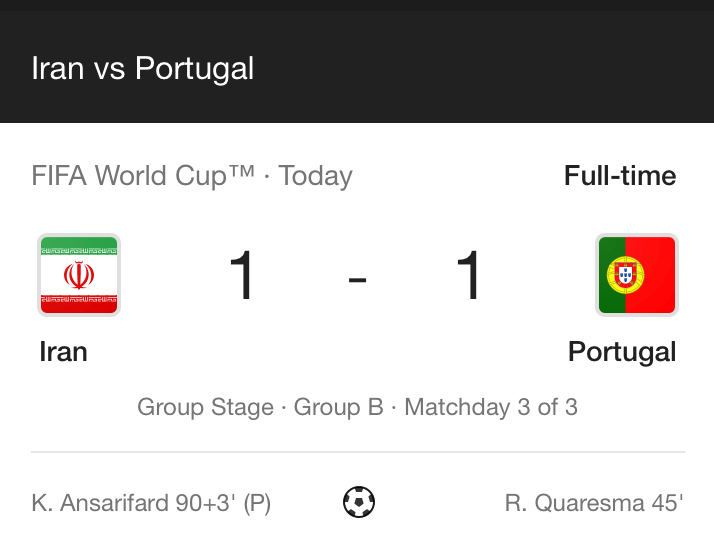This screenshot has width=714, height=560.
Task: Click the dash between the scores
Action: [x=357, y=280]
